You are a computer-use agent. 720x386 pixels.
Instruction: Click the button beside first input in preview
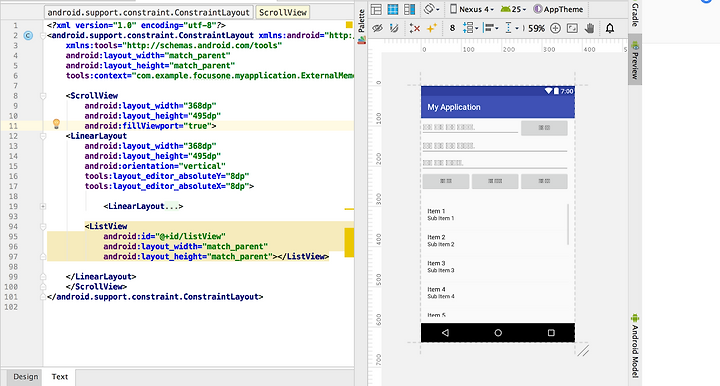[x=544, y=128]
